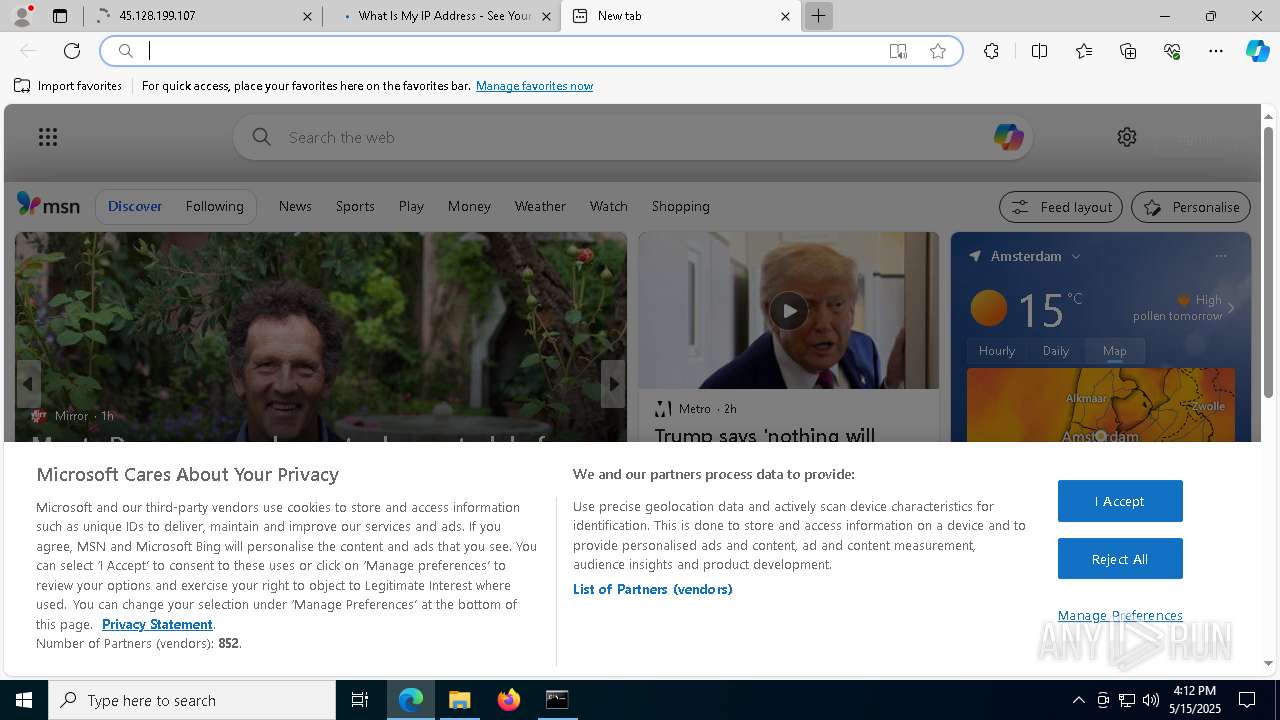Open weather card more options
Viewport: 1280px width, 720px height.
1221,257
